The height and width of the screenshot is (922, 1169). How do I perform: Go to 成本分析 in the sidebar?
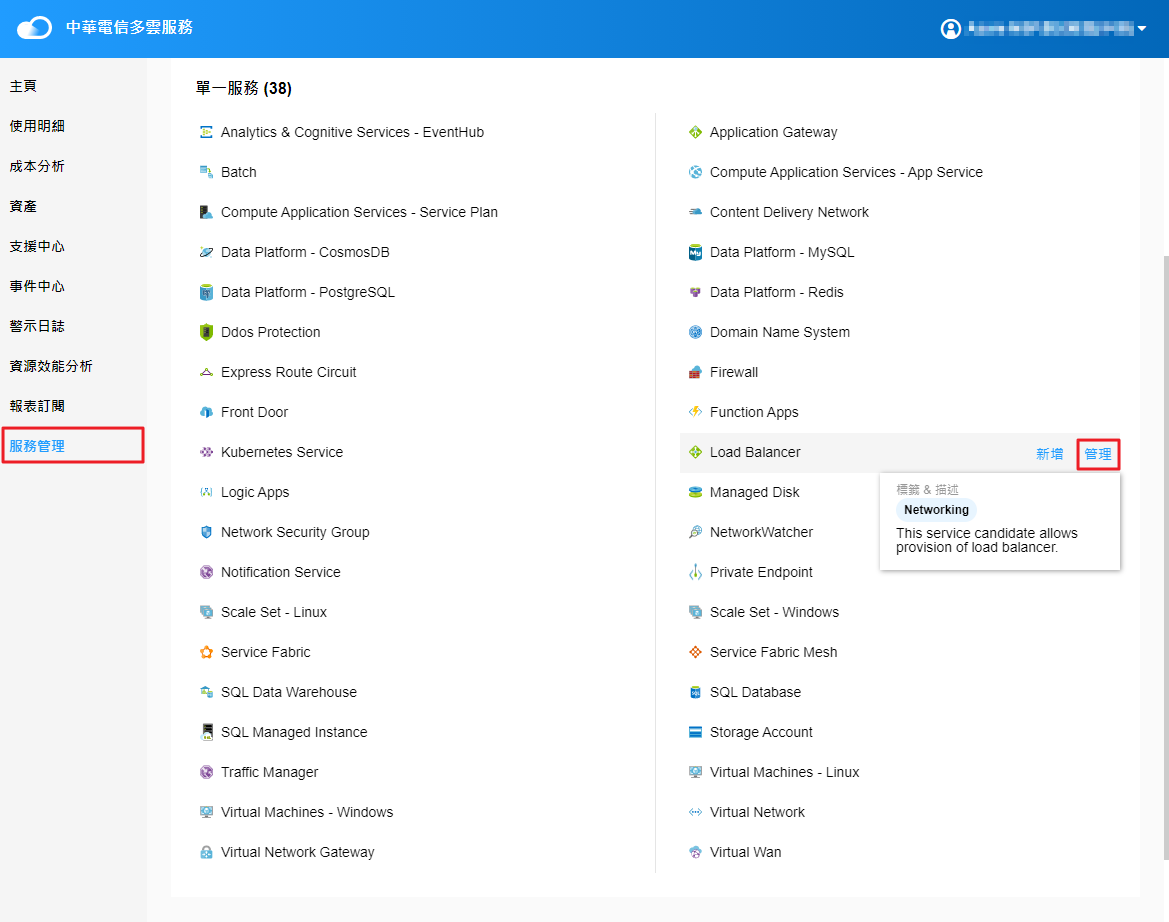click(x=37, y=166)
